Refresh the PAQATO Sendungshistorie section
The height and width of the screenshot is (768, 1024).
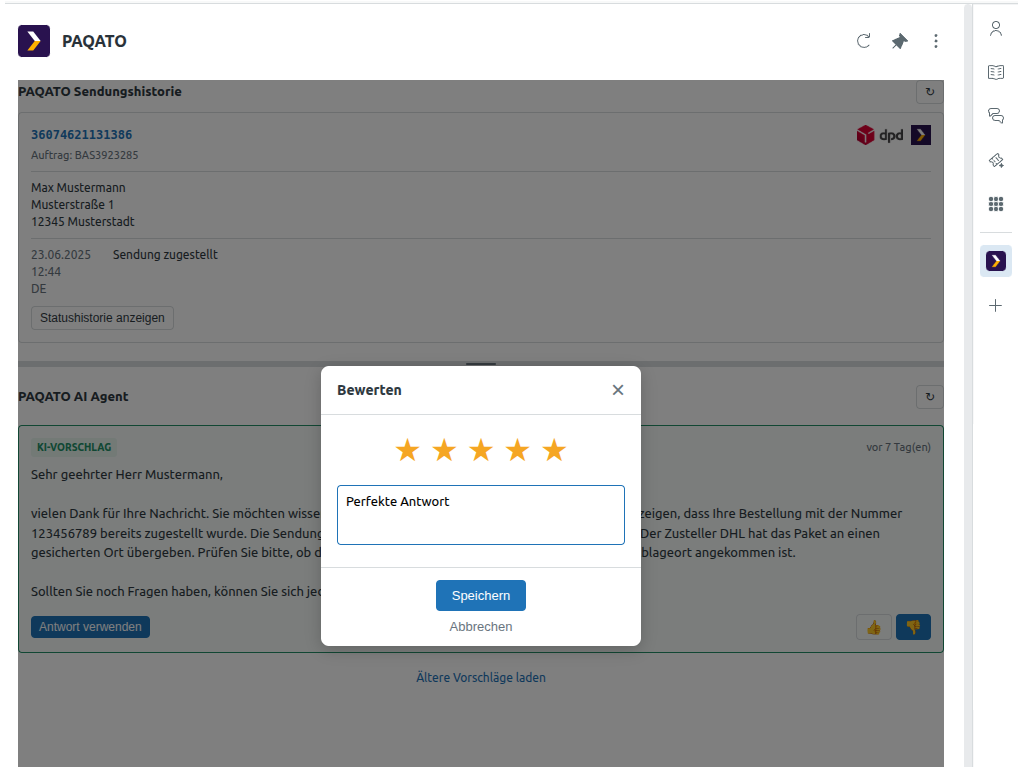(x=930, y=92)
